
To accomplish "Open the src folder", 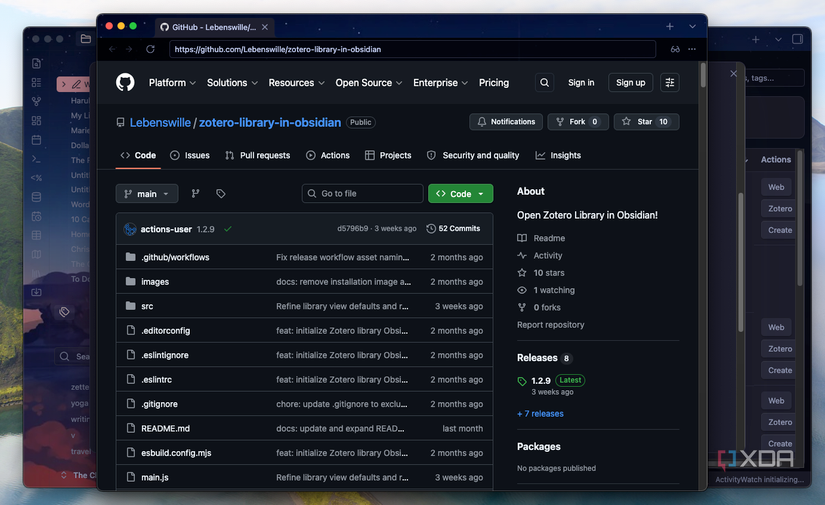I will coord(147,306).
